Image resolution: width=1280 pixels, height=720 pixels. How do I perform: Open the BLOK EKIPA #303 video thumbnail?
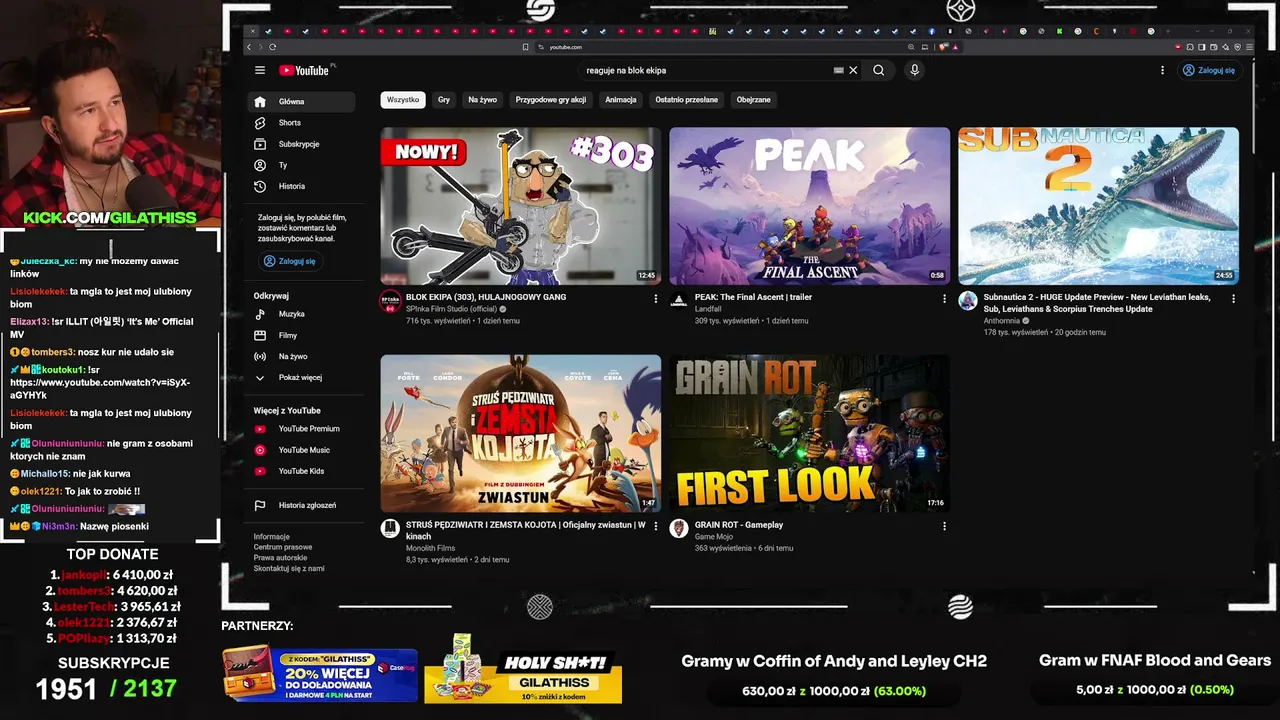520,206
